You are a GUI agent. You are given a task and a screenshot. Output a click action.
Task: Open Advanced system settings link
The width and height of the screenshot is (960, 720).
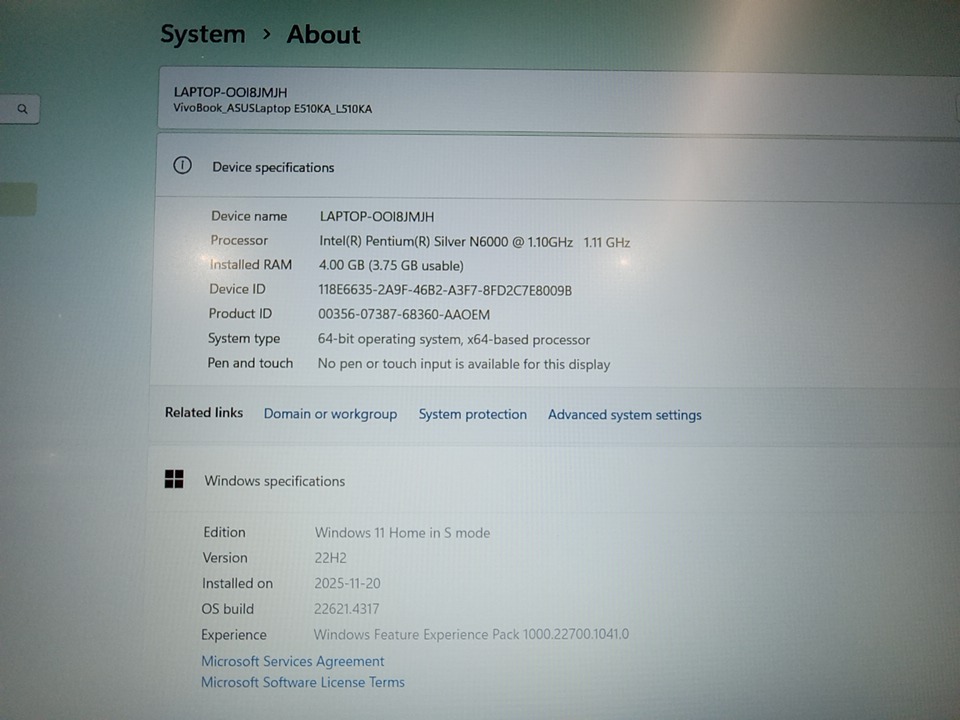click(x=624, y=415)
